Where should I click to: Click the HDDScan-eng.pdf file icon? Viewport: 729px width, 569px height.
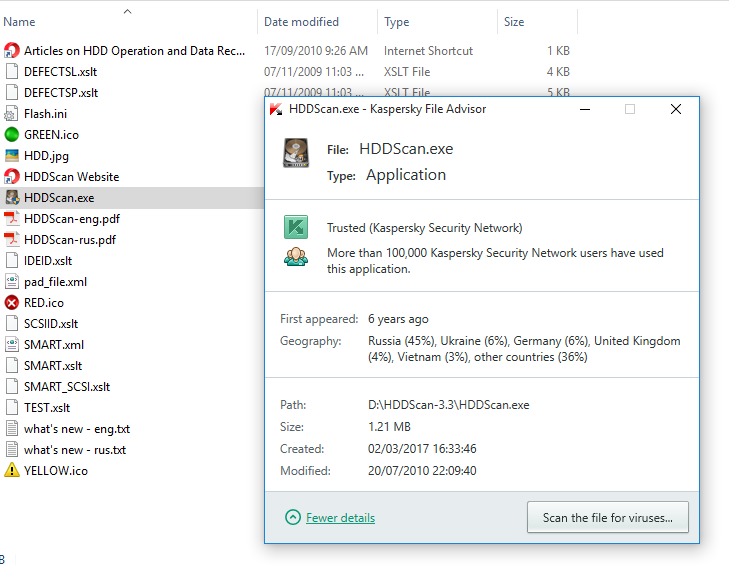pyautogui.click(x=12, y=219)
